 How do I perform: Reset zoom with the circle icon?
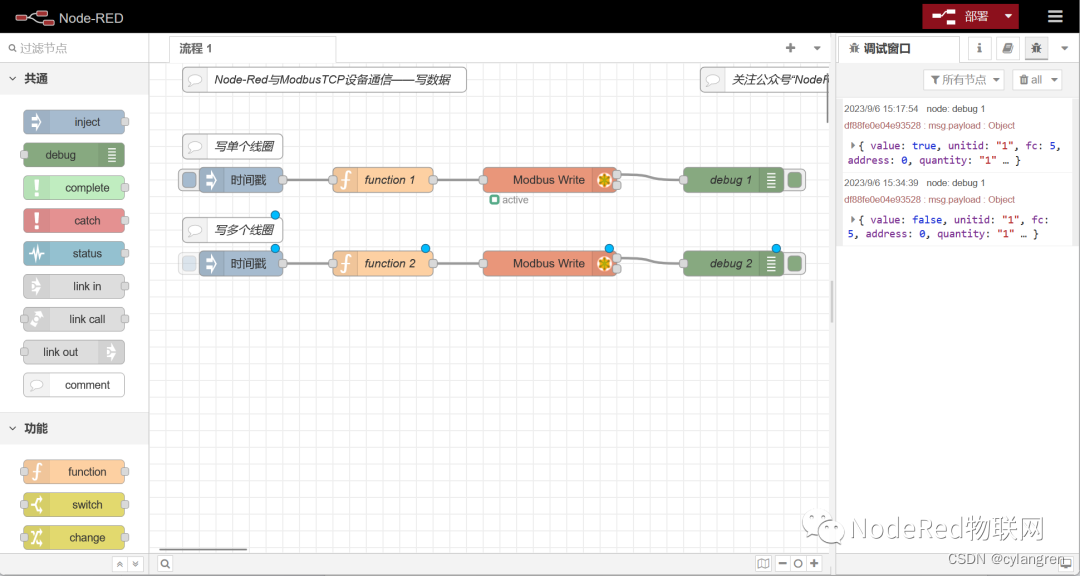pyautogui.click(x=798, y=563)
